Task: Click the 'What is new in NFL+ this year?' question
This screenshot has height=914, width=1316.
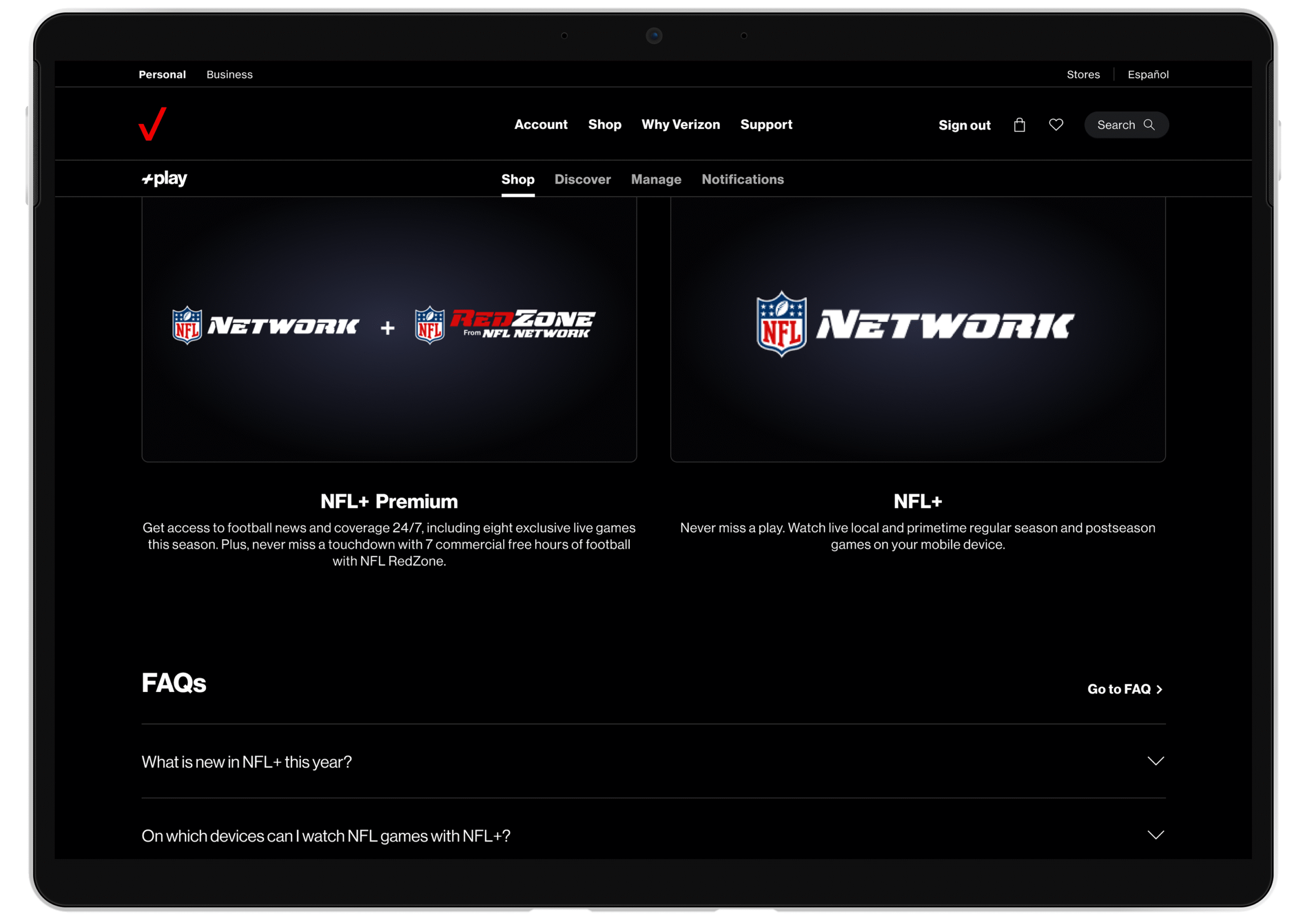Action: coord(246,762)
